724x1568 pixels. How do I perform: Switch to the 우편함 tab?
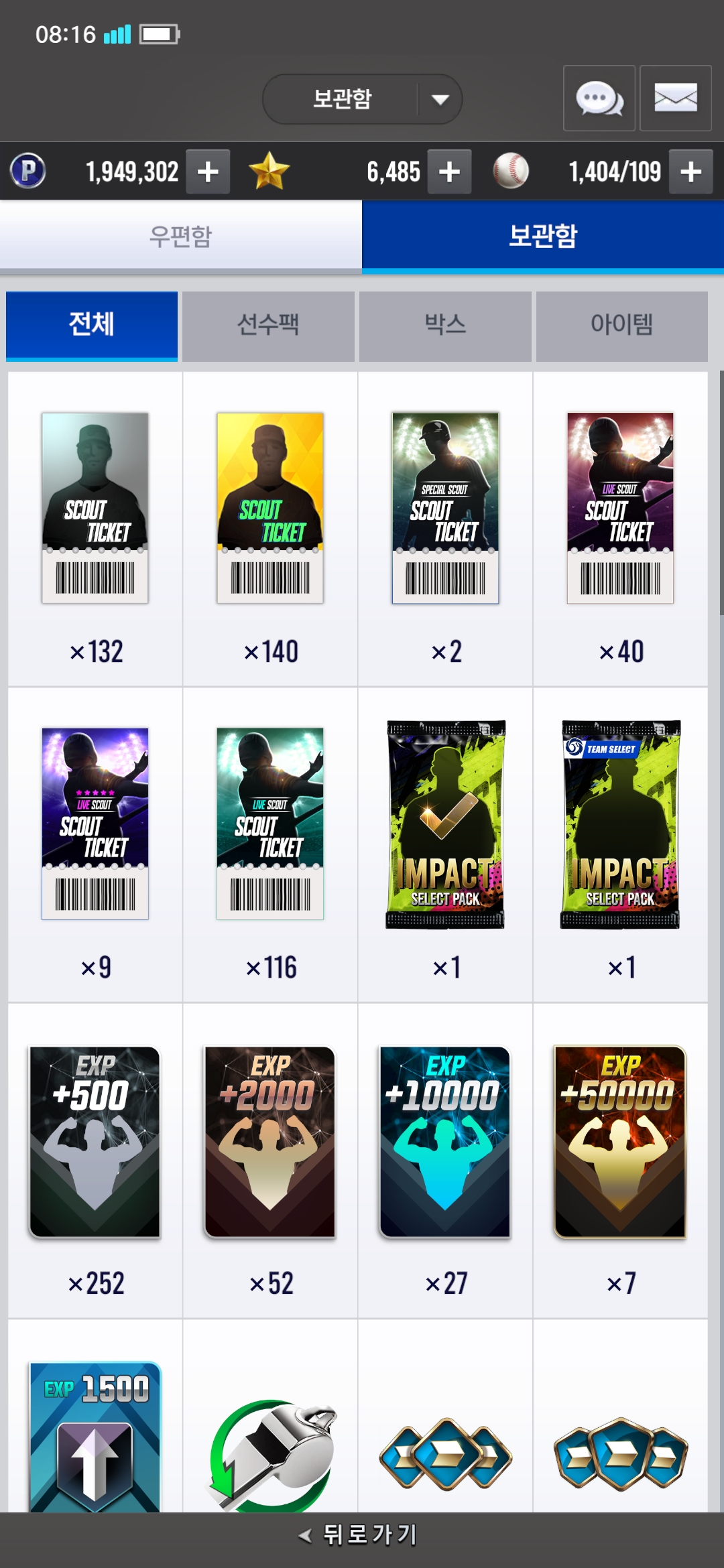click(181, 236)
